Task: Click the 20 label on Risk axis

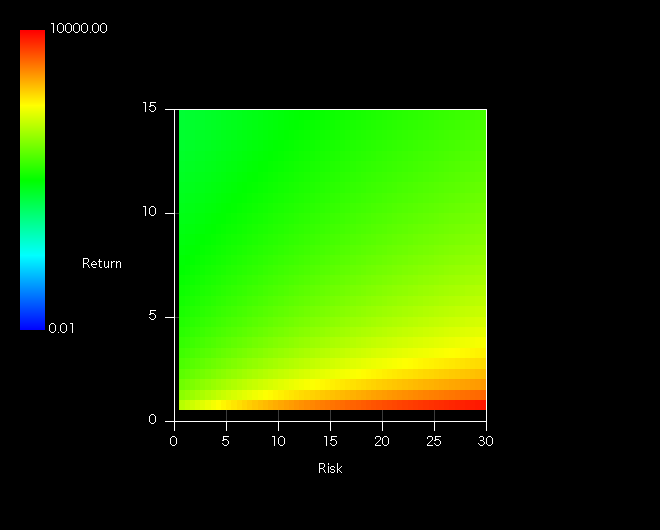Action: click(382, 441)
